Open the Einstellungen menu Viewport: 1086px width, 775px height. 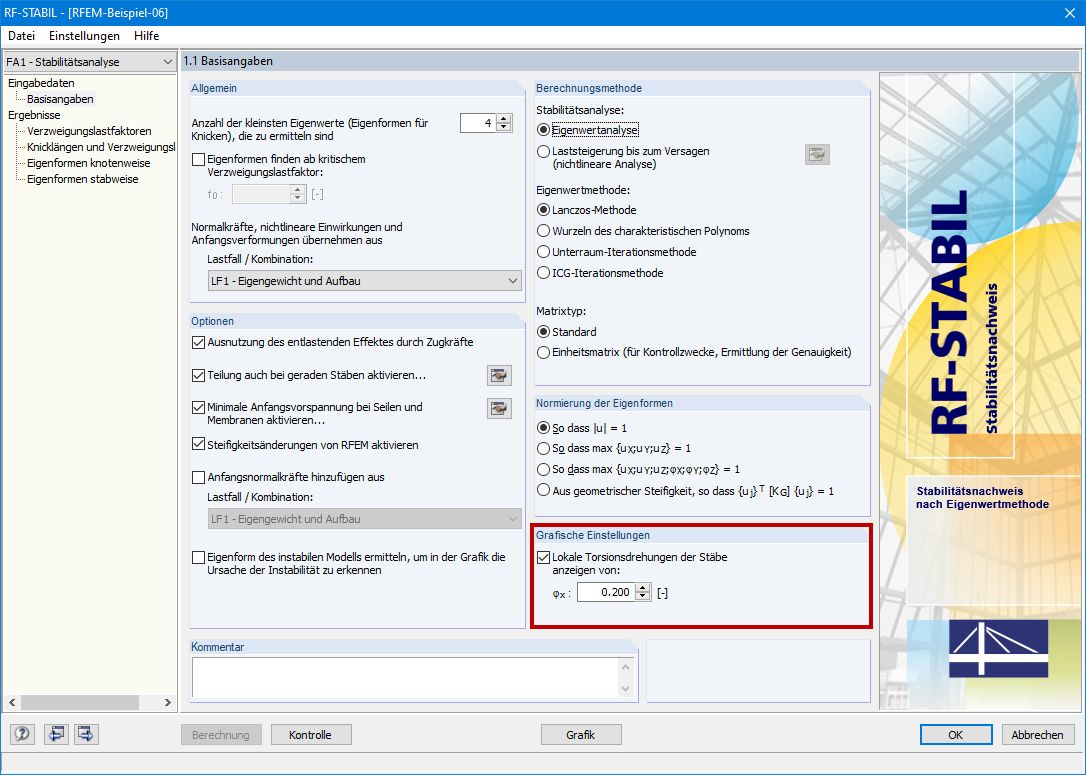84,36
